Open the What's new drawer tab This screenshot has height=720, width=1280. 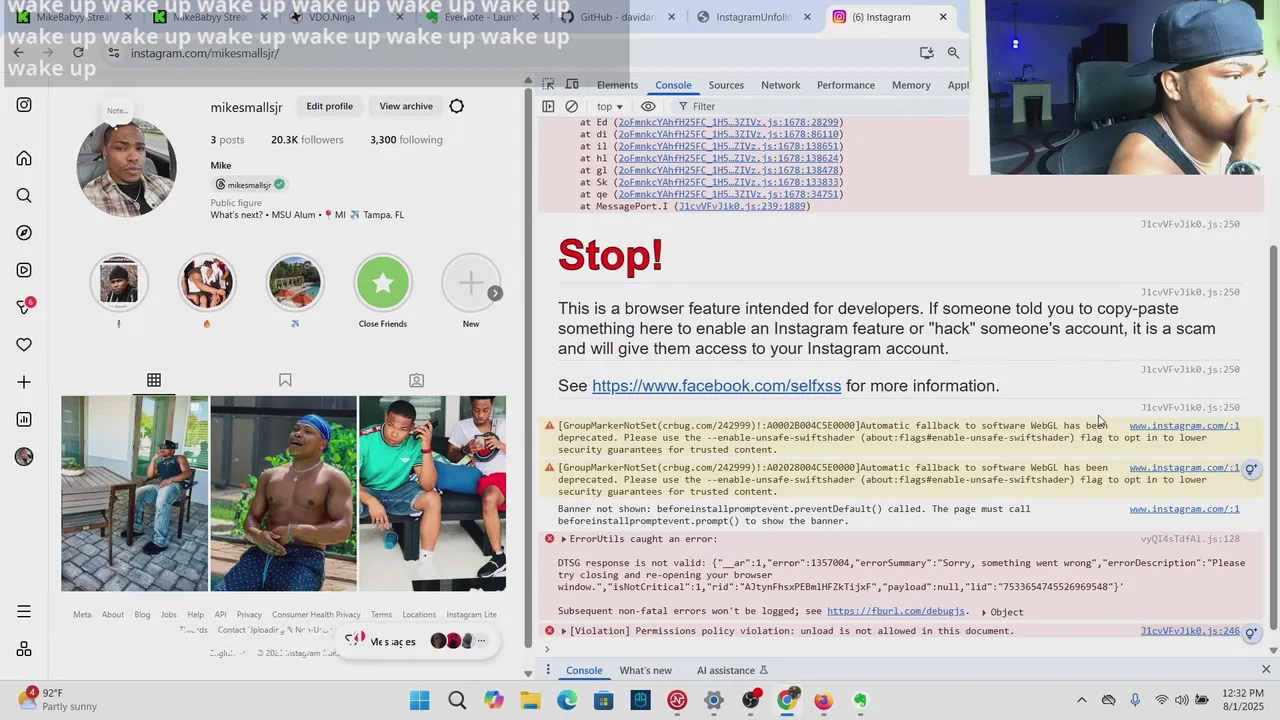click(645, 670)
